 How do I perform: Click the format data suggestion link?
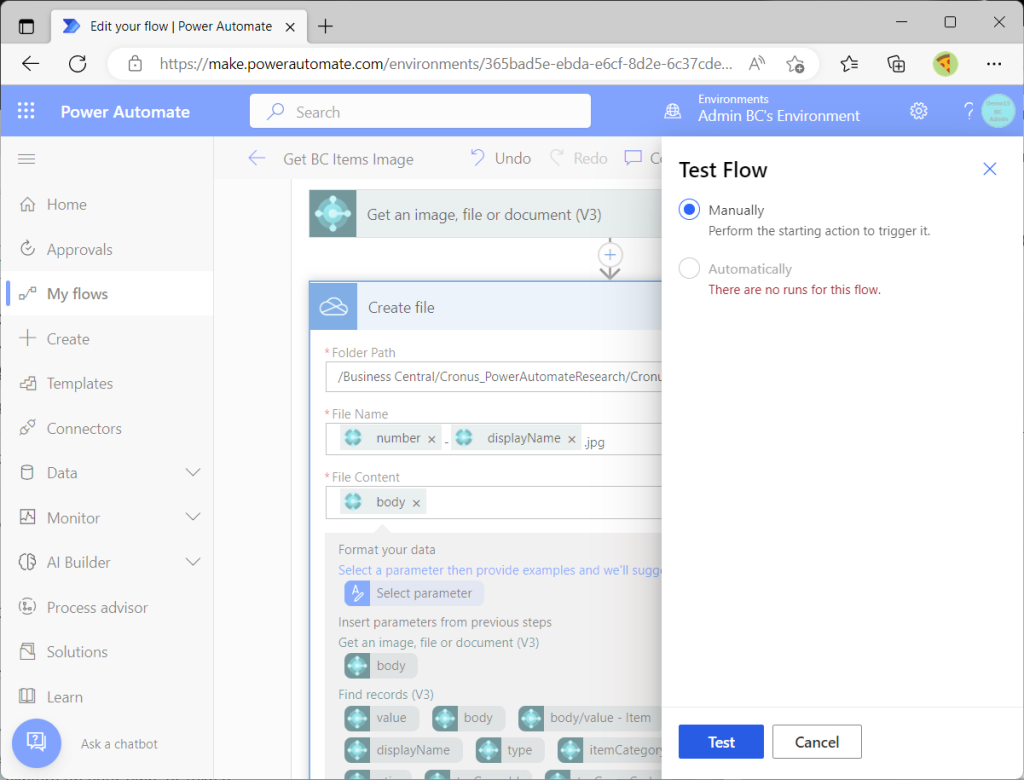pyautogui.click(x=500, y=570)
